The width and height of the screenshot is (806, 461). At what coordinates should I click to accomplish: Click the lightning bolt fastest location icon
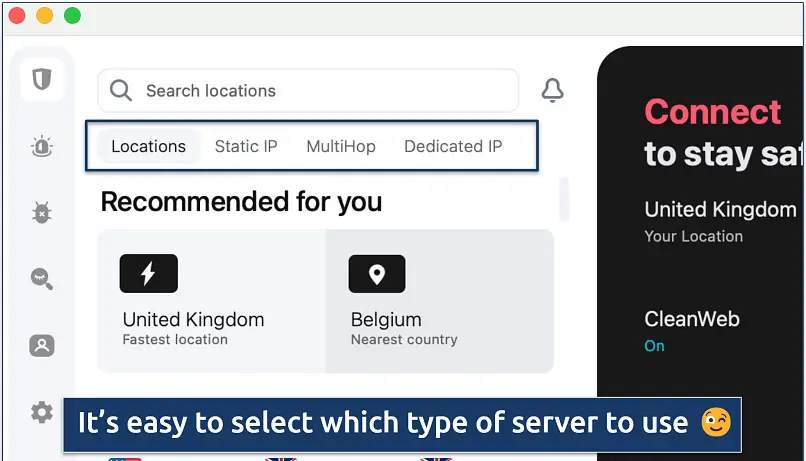149,273
